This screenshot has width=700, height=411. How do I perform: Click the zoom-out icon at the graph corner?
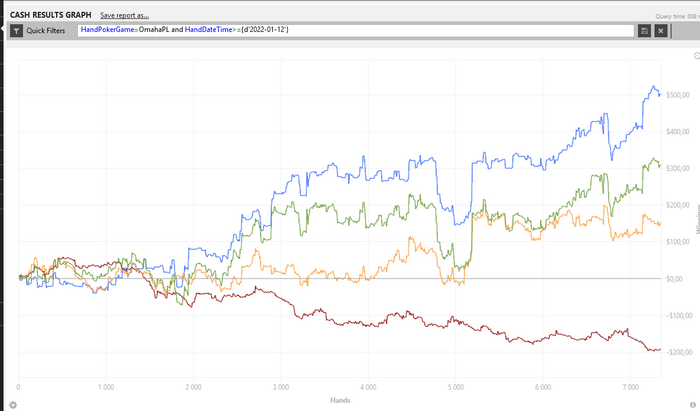pyautogui.click(x=697, y=56)
